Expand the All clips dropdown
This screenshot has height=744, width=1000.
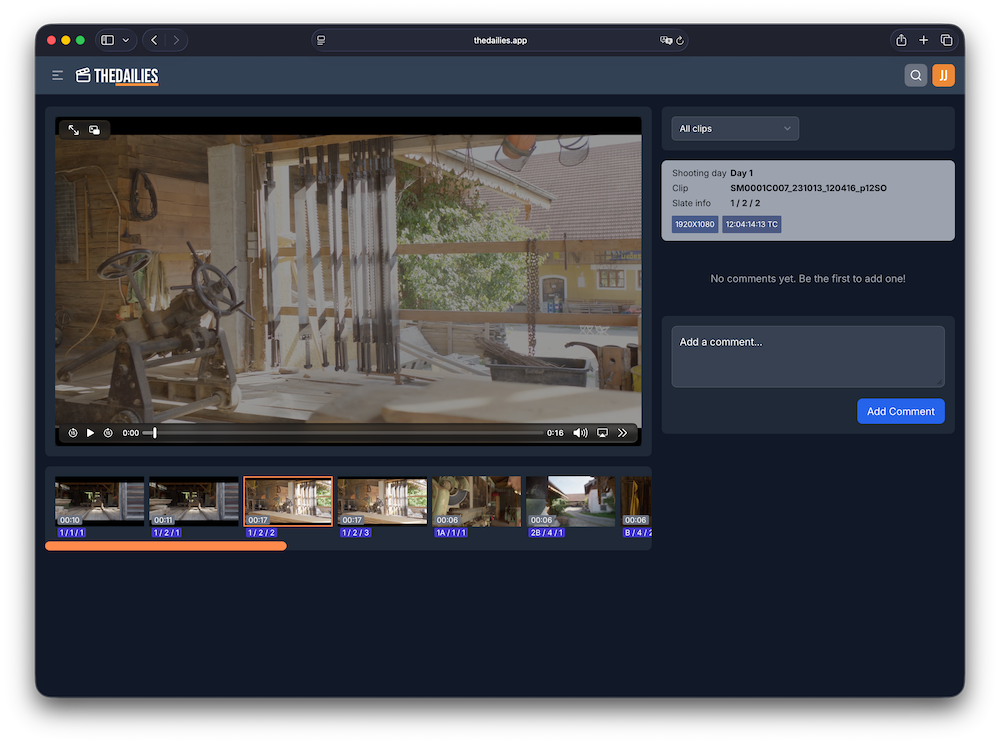pos(735,129)
